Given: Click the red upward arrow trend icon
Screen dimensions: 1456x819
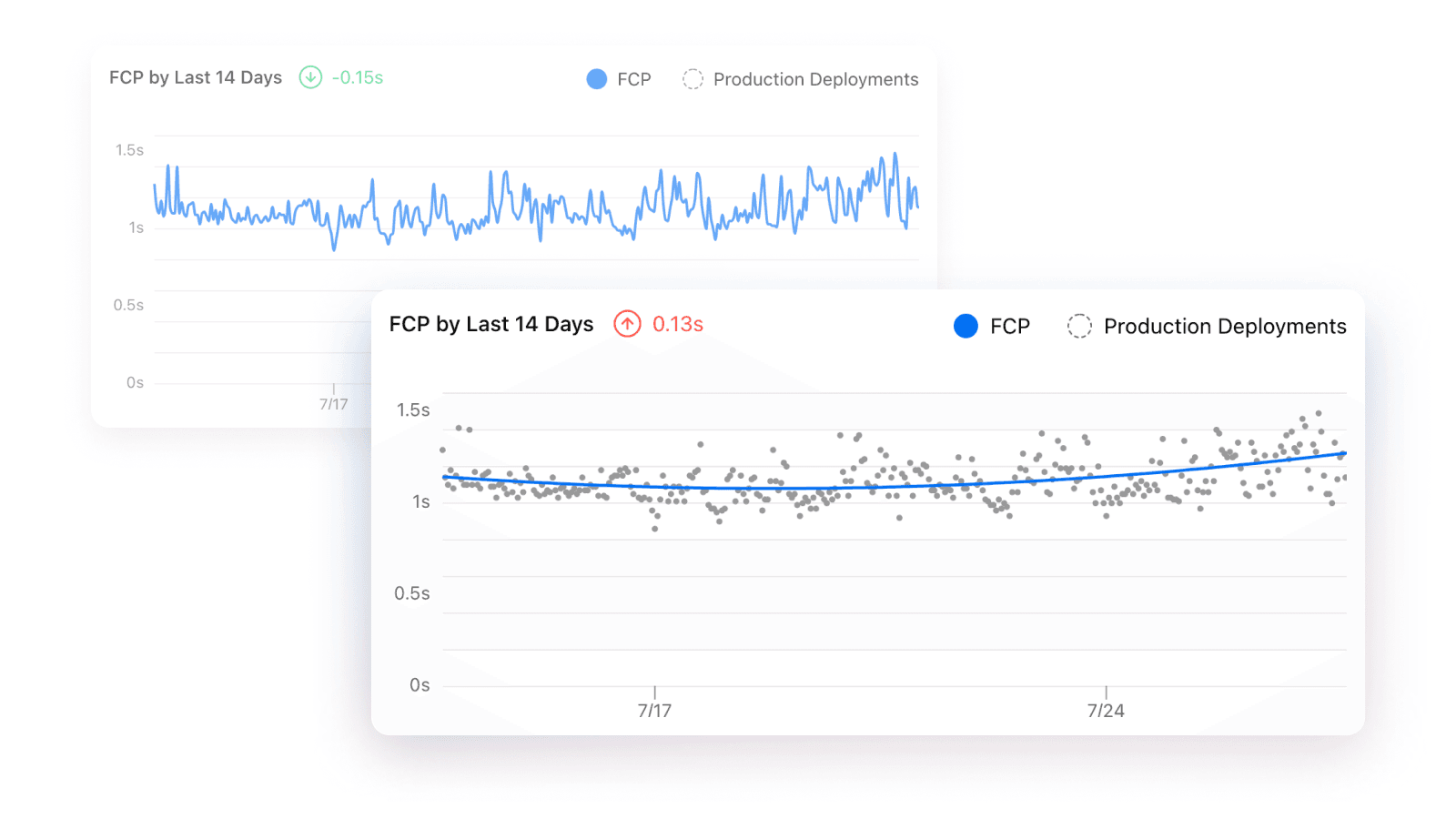Looking at the screenshot, I should coord(626,324).
